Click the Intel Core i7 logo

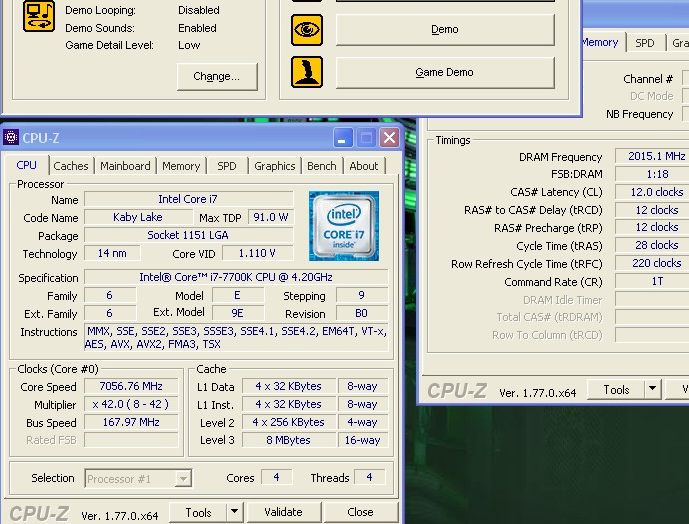click(x=344, y=226)
